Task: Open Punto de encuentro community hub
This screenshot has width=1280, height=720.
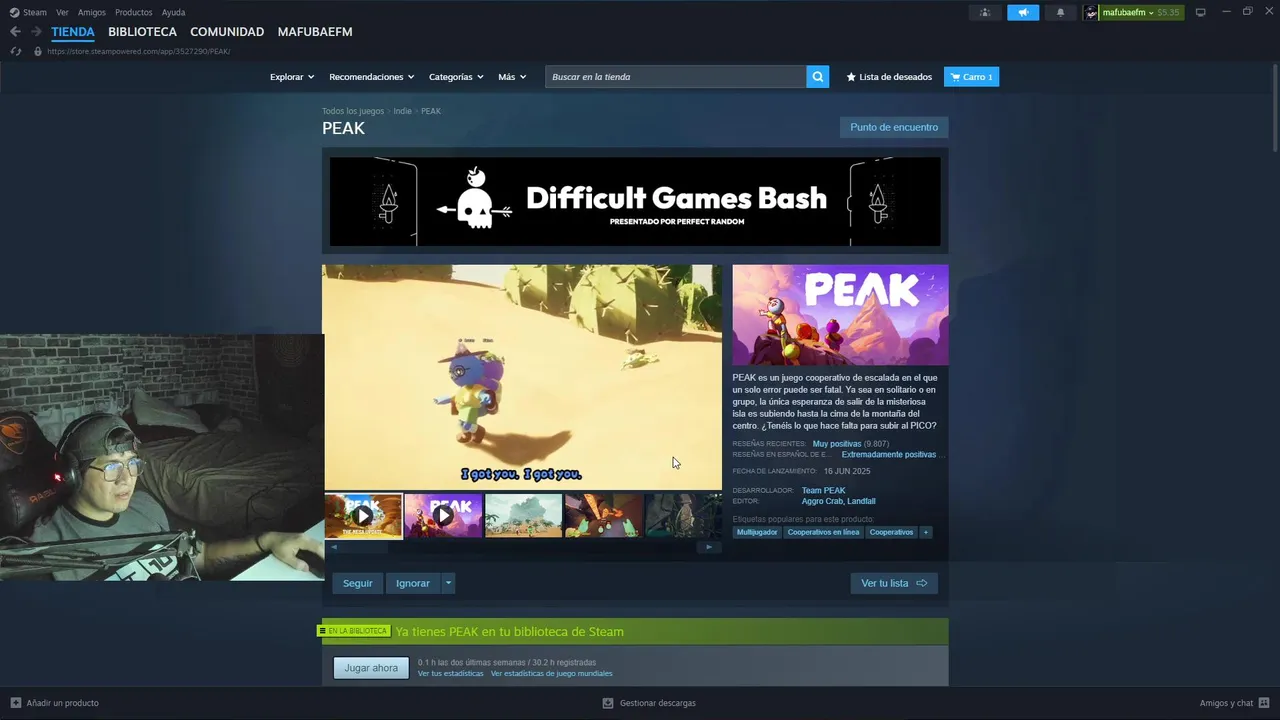Action: coord(894,127)
